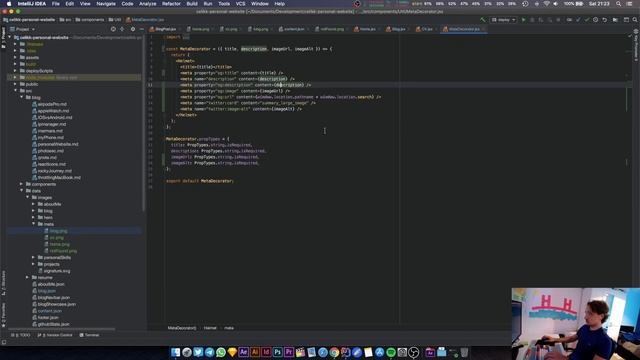Expand the public folder

[16, 84]
